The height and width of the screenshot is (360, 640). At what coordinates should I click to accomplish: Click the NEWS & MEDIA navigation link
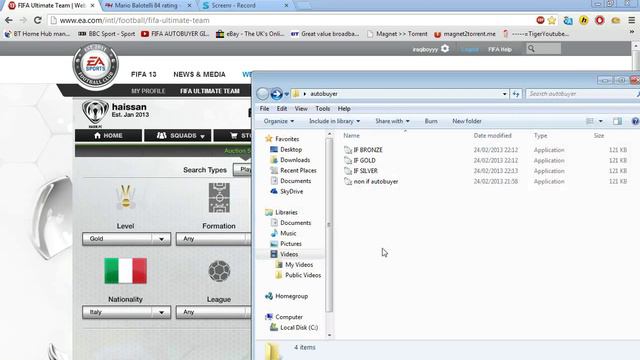pos(199,74)
